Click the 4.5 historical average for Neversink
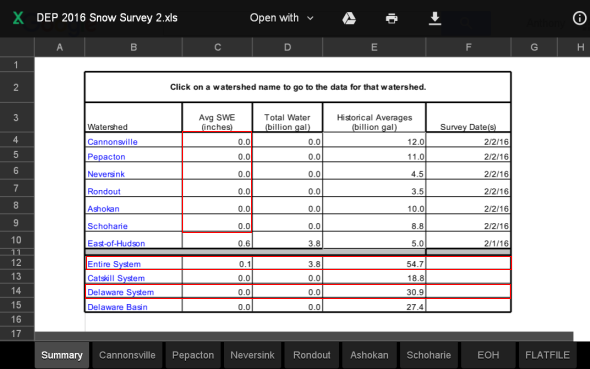590x369 pixels. click(374, 171)
